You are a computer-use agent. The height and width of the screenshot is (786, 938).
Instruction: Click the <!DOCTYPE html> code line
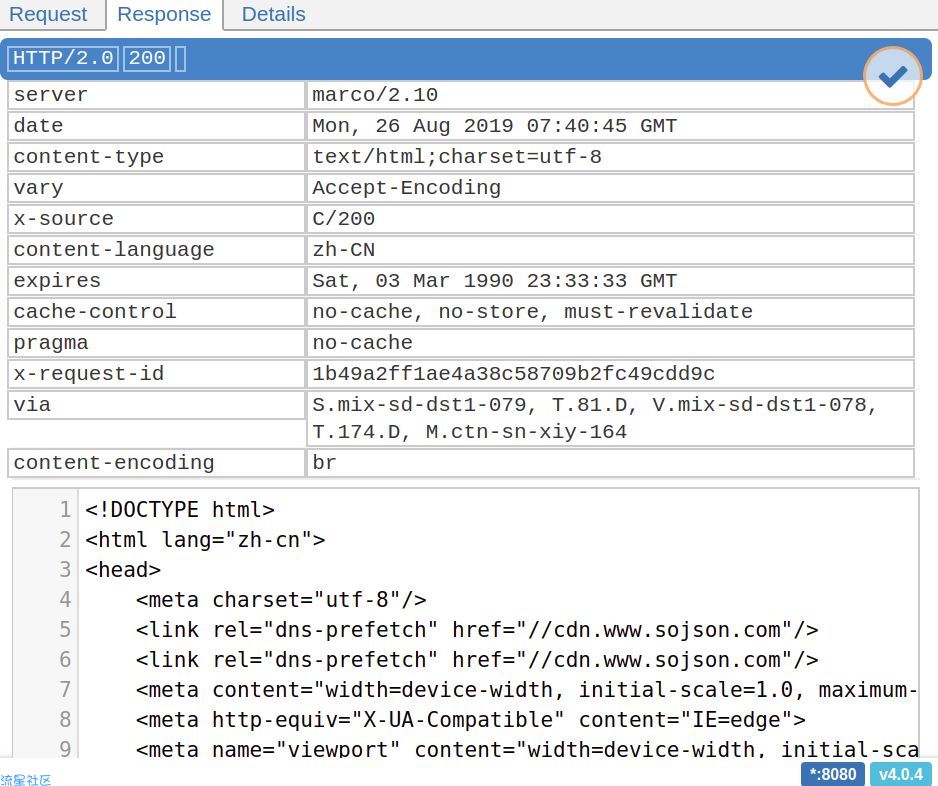[x=180, y=510]
